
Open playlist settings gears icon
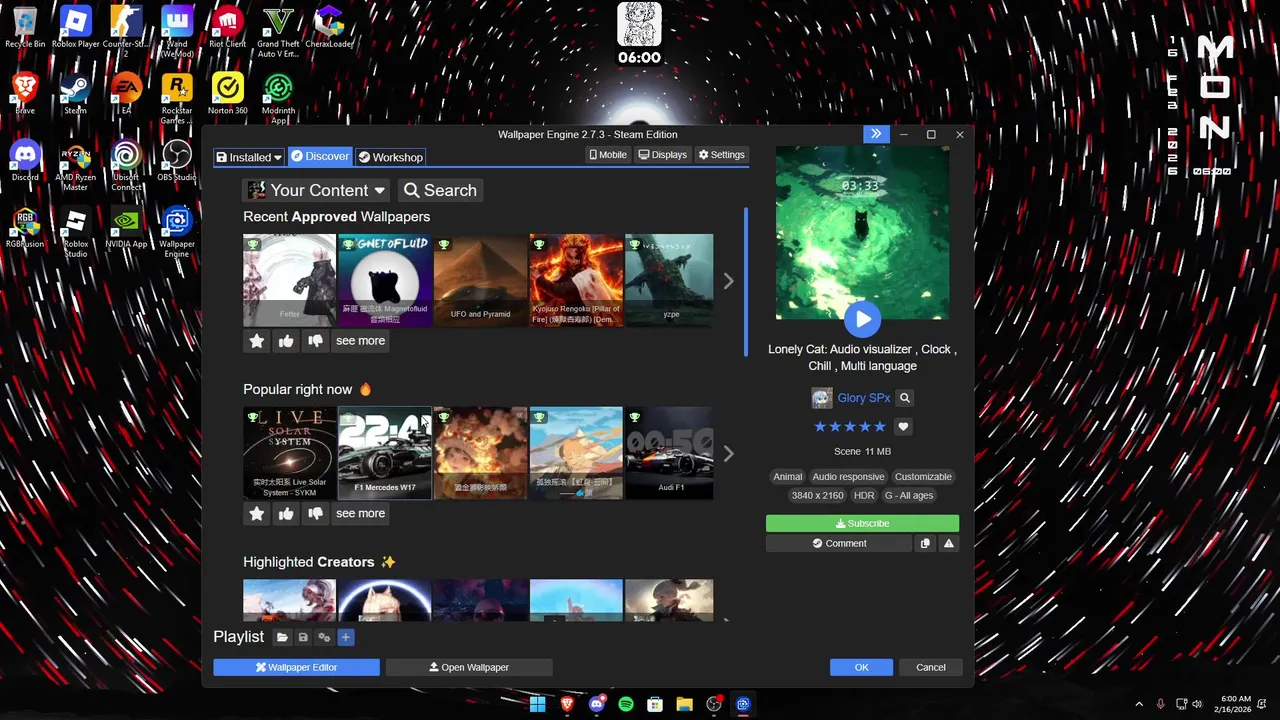point(324,637)
